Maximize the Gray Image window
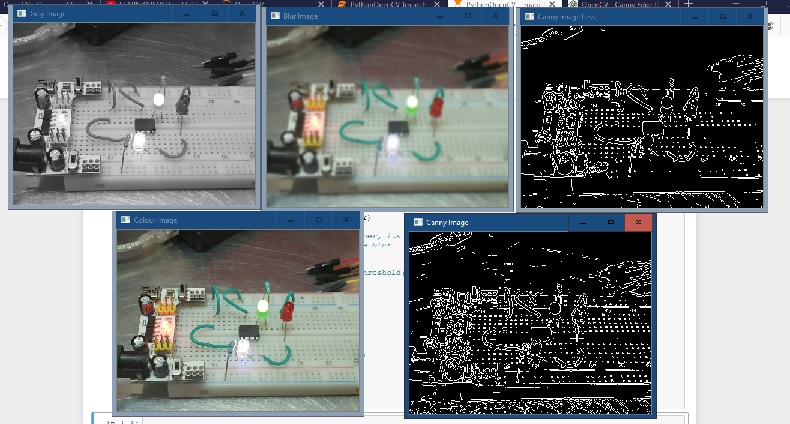Screen dimensions: 790x424 215,14
